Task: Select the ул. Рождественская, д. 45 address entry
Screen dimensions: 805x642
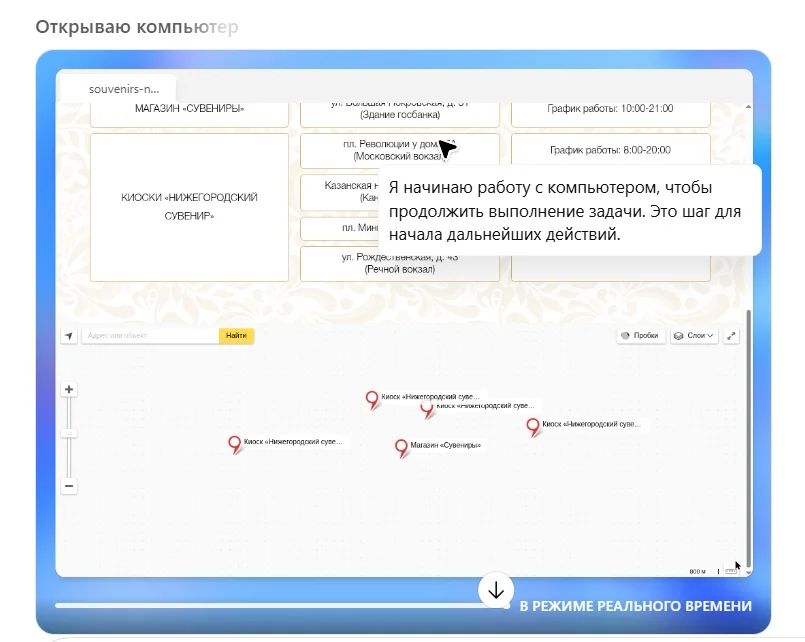Action: (x=399, y=263)
